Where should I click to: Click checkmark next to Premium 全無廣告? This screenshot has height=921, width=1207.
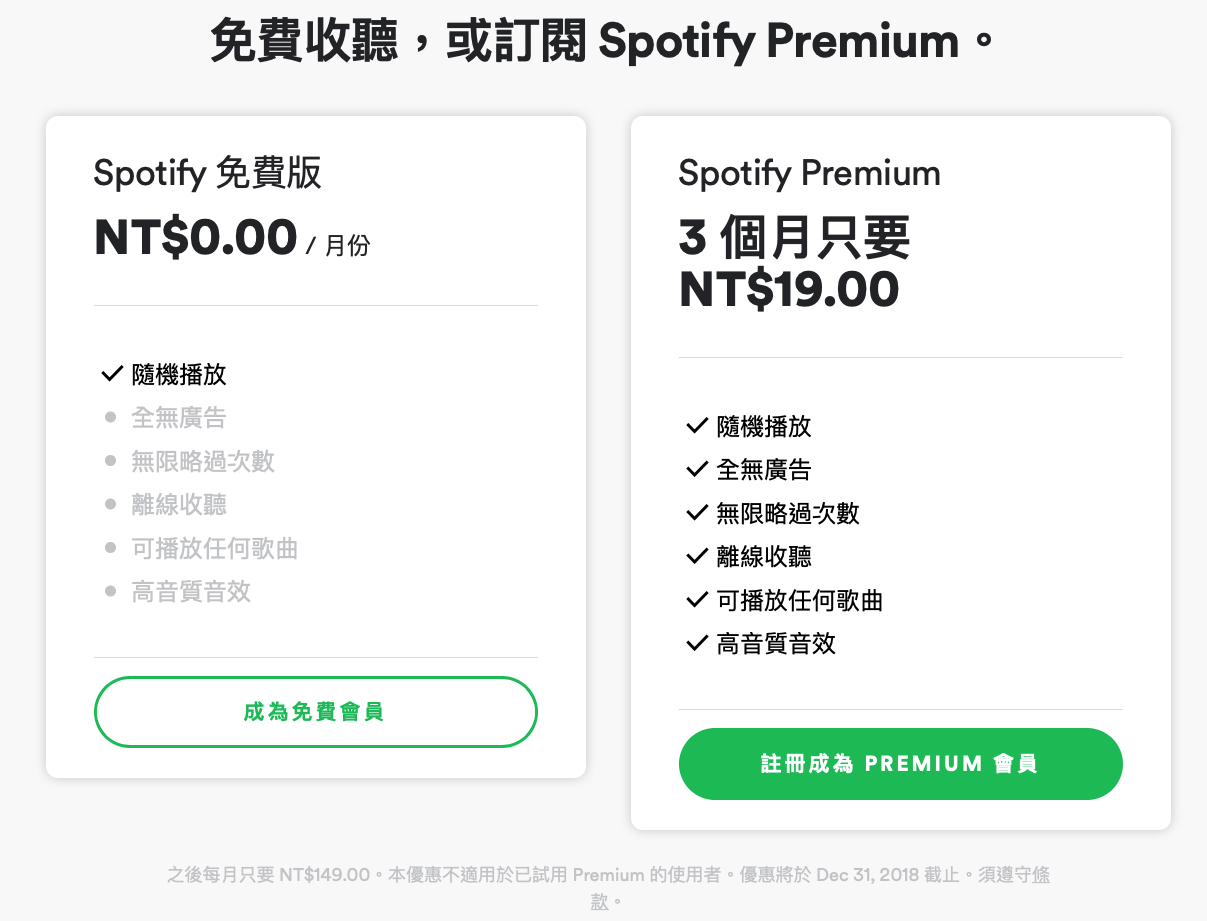point(696,470)
